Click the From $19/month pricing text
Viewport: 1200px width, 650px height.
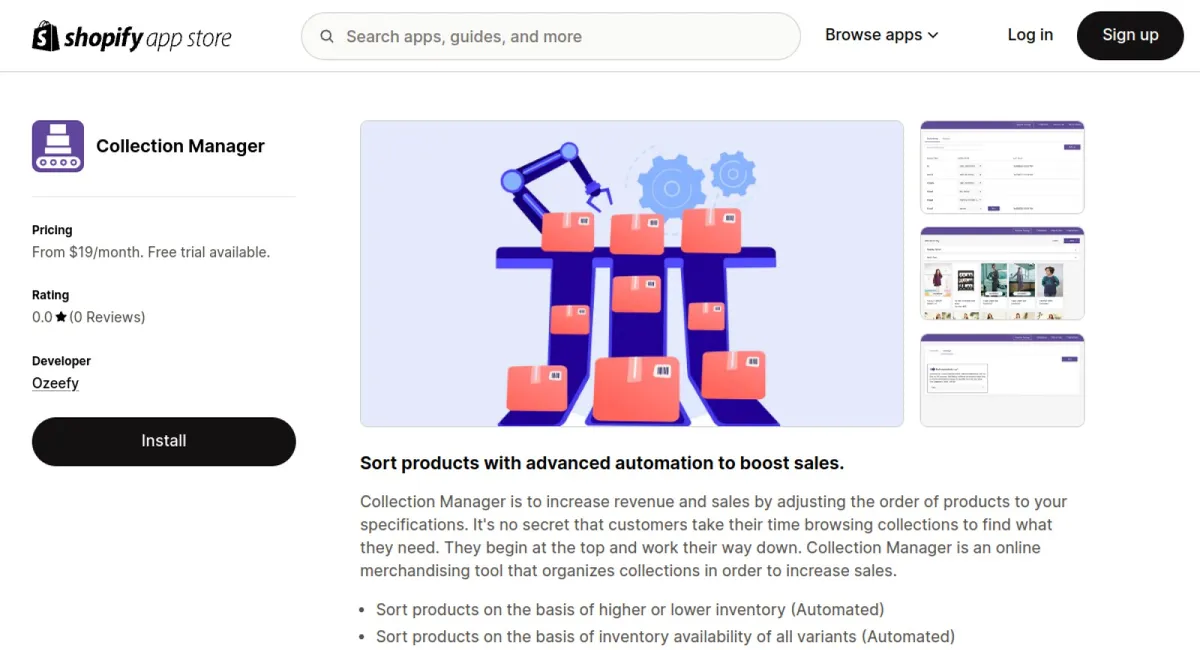(x=151, y=252)
